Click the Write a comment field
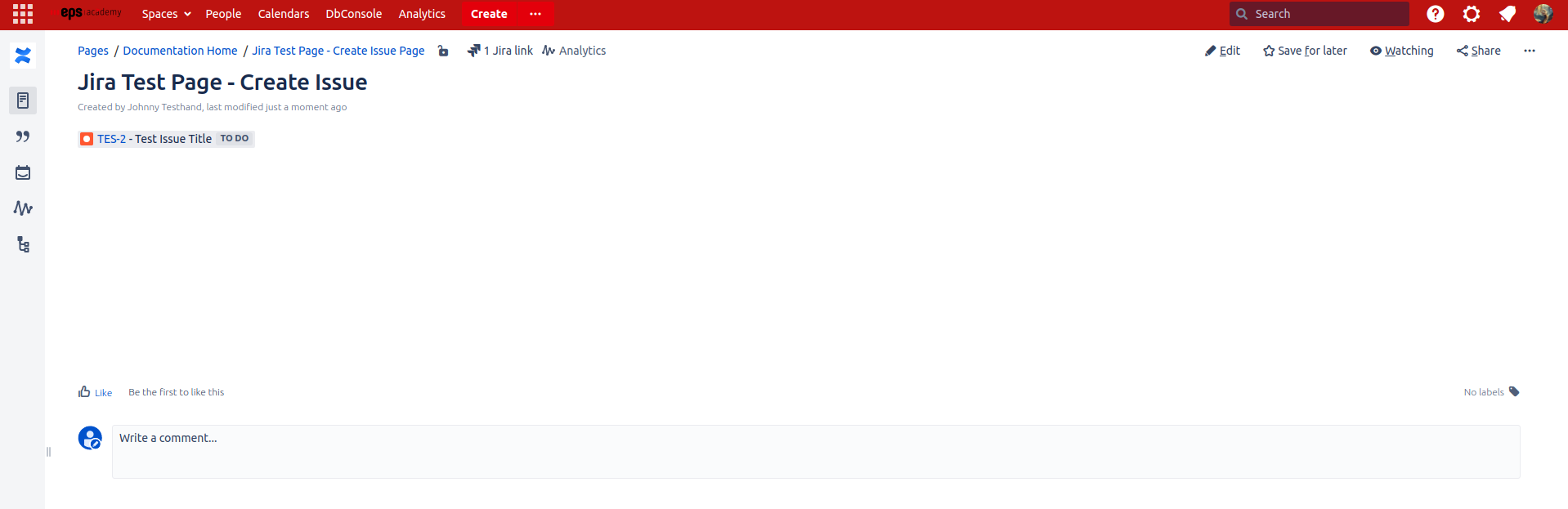 pyautogui.click(x=815, y=451)
